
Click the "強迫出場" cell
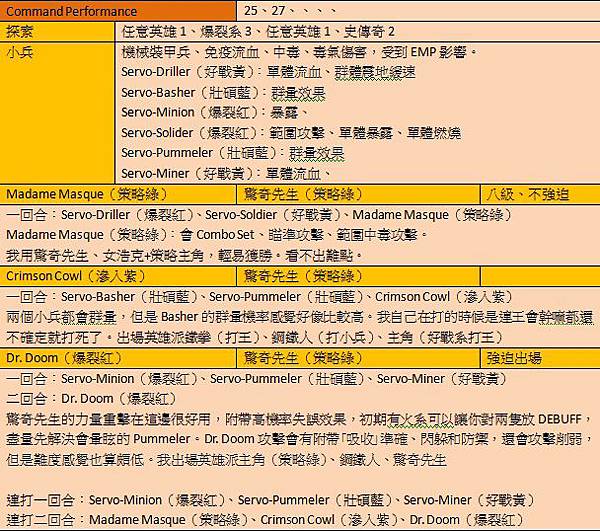point(540,358)
